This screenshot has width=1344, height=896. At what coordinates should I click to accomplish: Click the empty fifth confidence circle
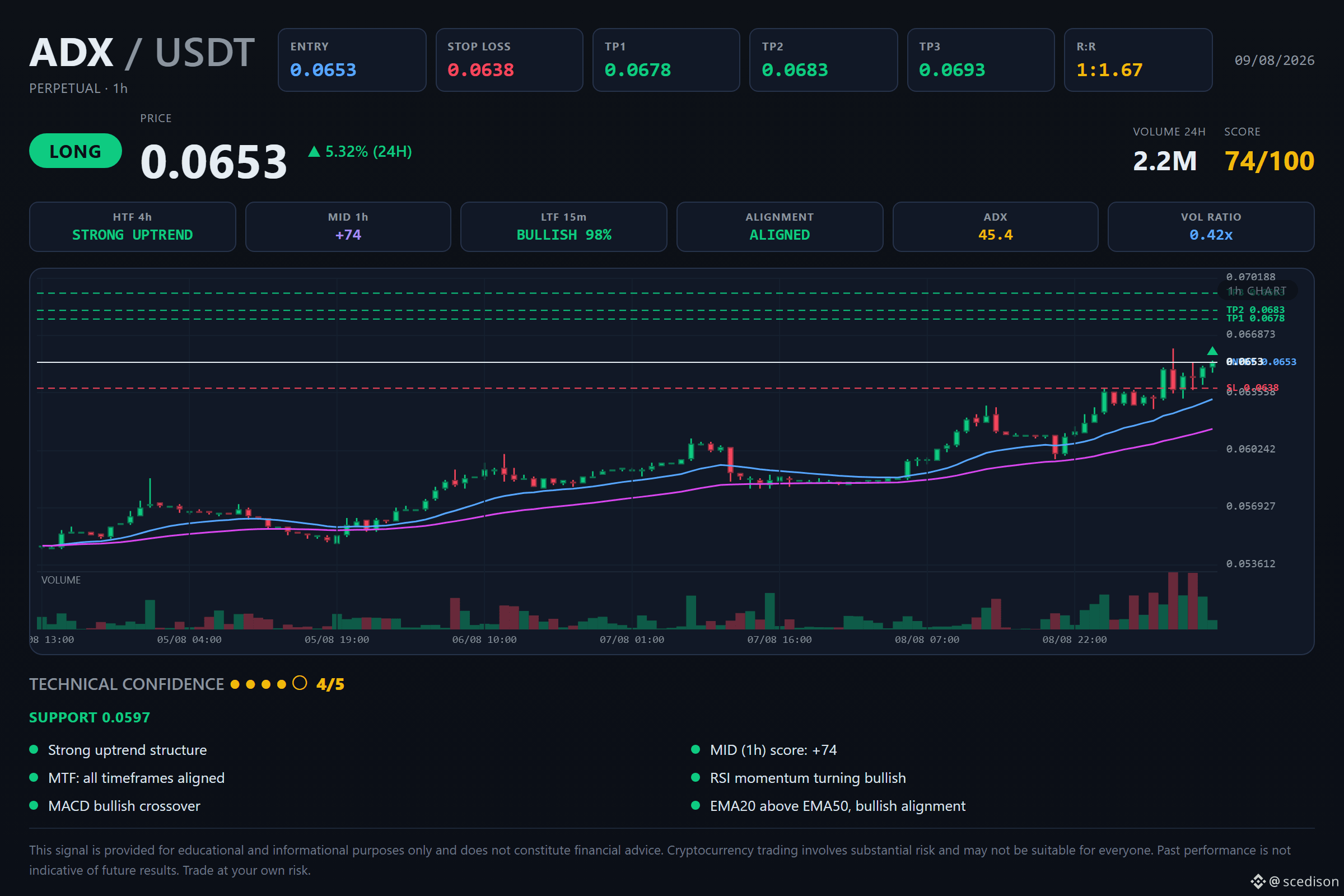point(300,683)
